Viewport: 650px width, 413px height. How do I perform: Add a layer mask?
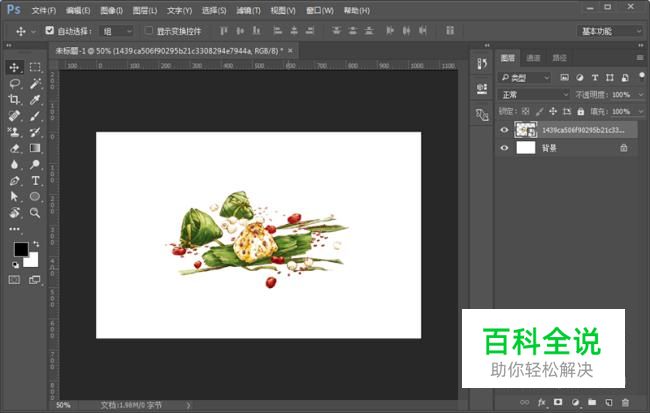coord(558,402)
